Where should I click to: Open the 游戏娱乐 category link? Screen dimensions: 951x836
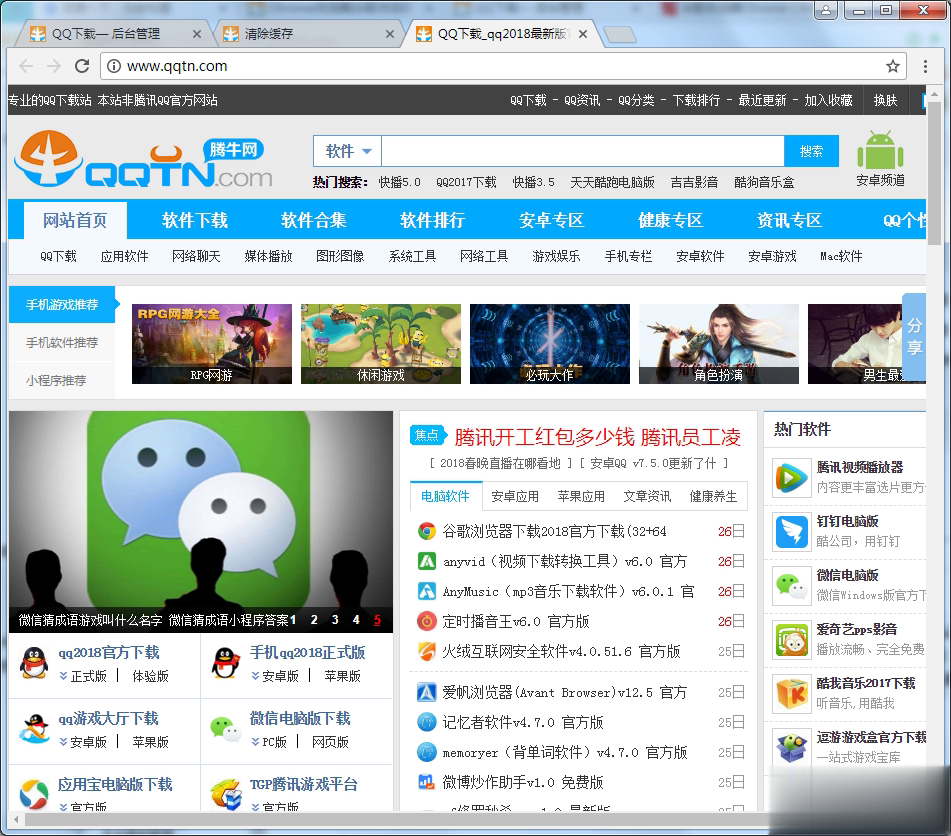tap(556, 257)
